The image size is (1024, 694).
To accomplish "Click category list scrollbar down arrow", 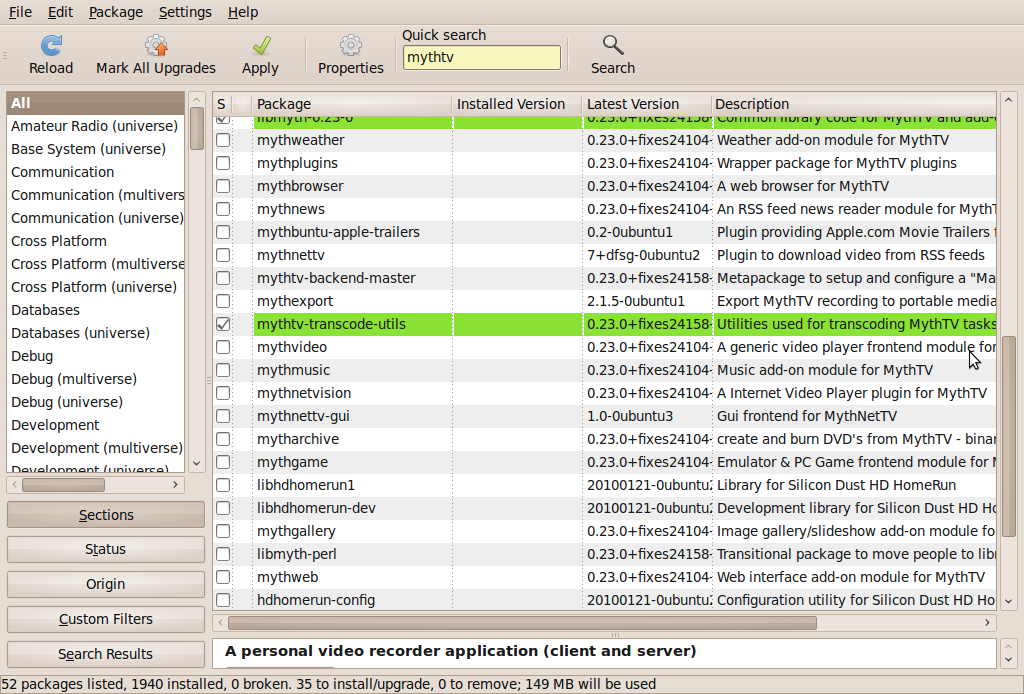I will (x=197, y=464).
